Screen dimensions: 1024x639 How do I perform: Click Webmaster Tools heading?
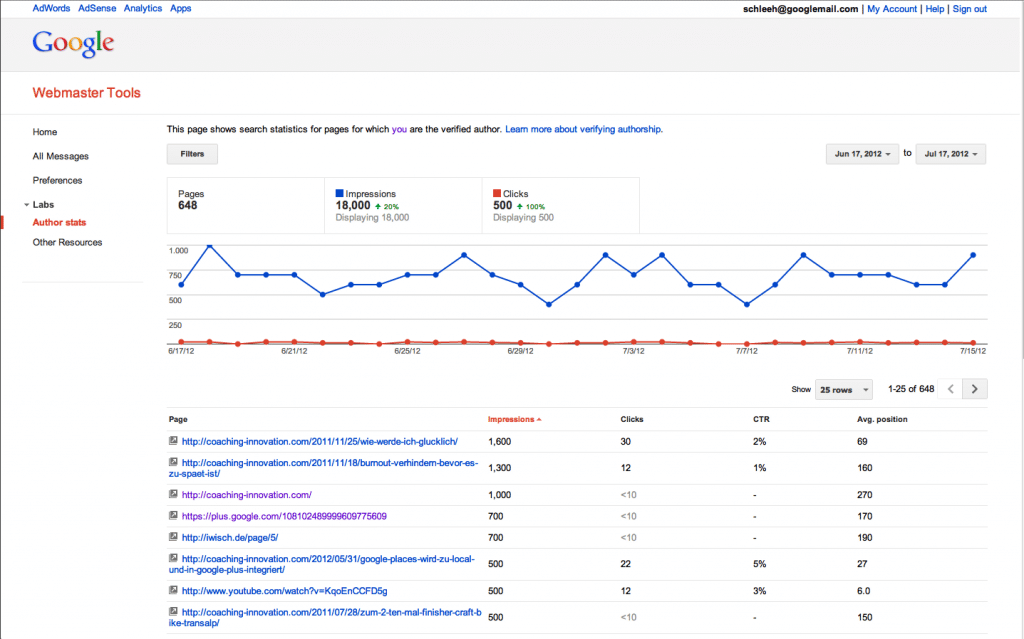click(x=87, y=93)
